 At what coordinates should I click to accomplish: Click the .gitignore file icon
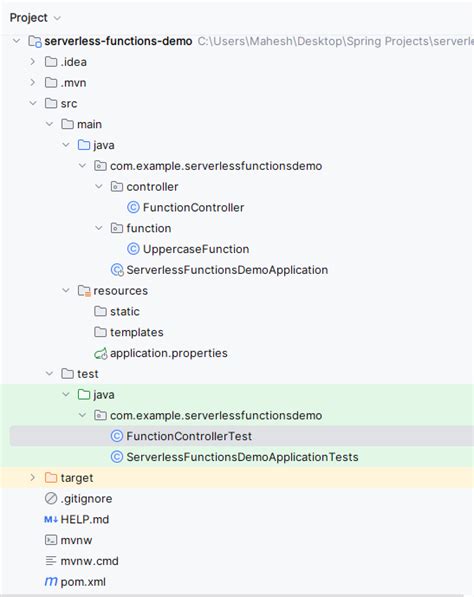(x=51, y=498)
